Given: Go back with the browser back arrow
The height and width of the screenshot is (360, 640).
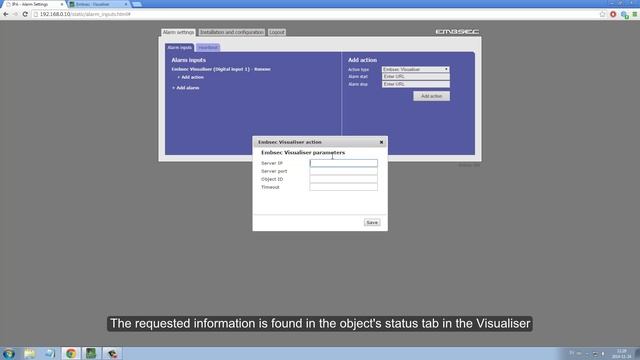Looking at the screenshot, I should click(x=6, y=14).
